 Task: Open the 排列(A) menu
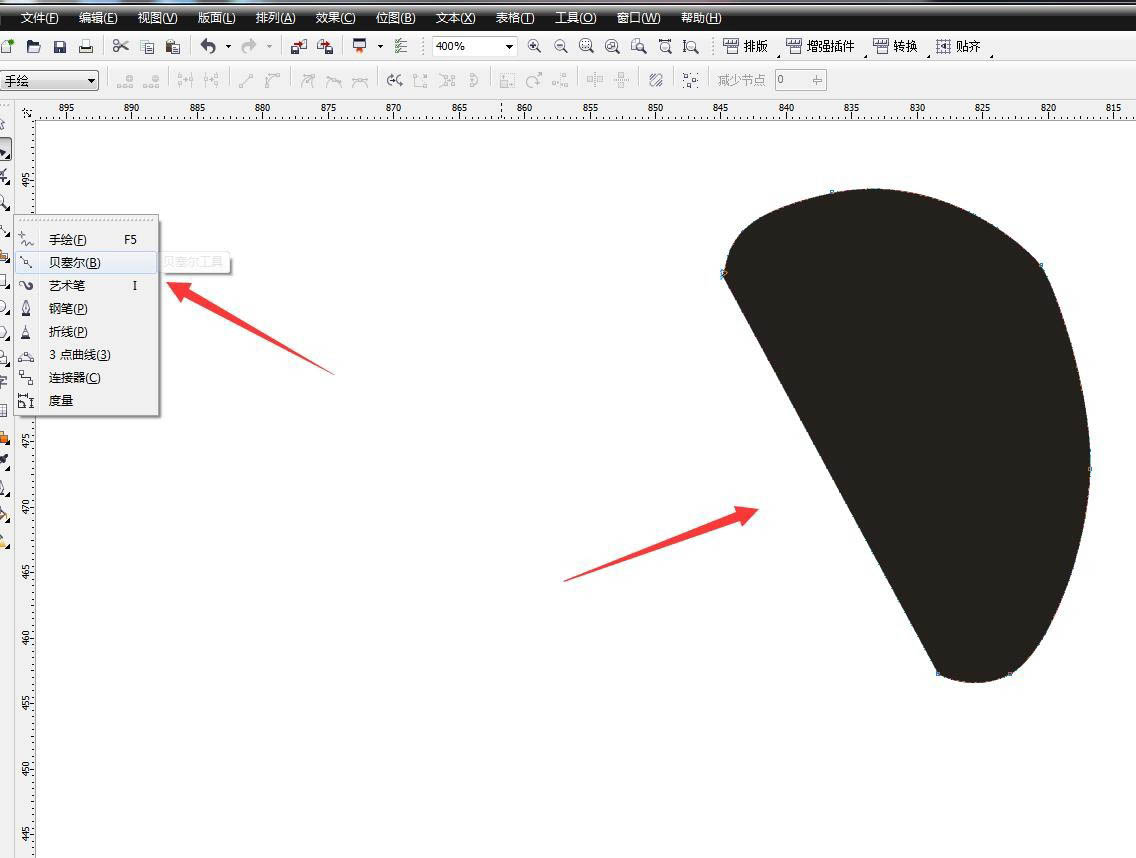(x=275, y=18)
